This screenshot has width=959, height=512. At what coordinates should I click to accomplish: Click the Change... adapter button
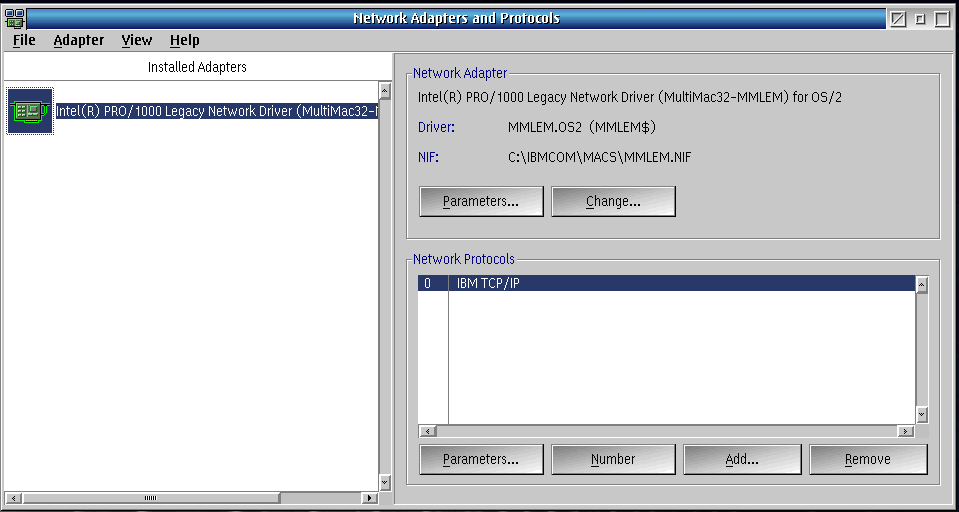pos(613,201)
